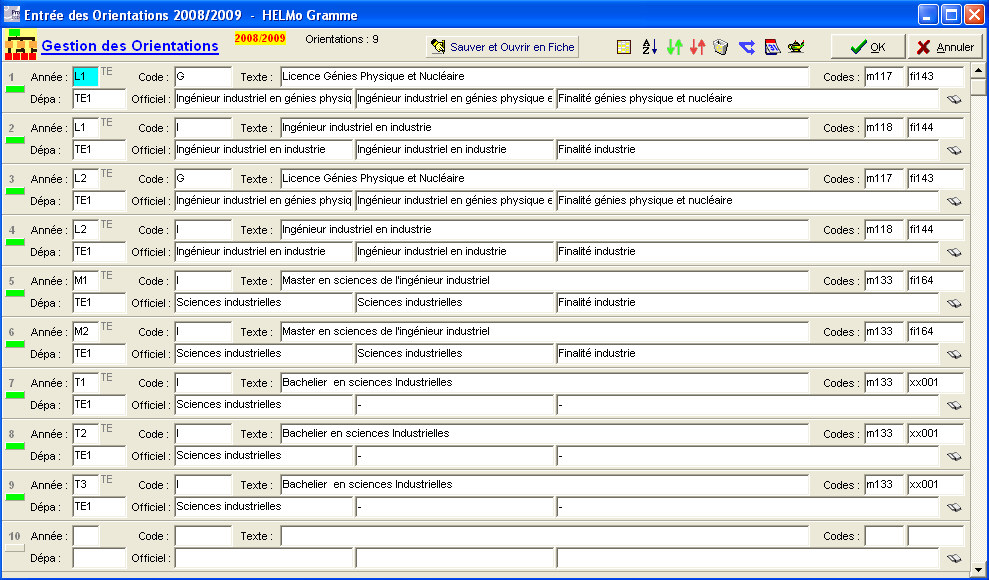989x580 pixels.
Task: Click the Année field containing T3
Action: pos(86,485)
